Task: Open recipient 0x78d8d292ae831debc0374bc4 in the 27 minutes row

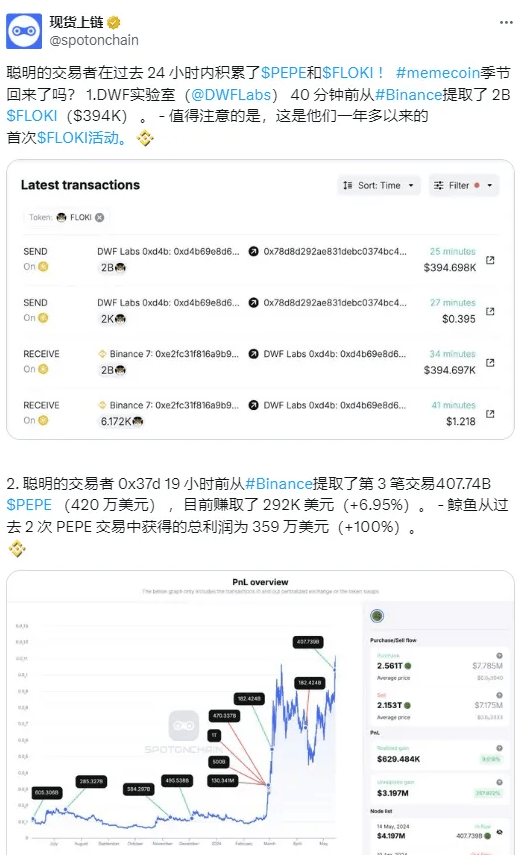Action: tap(335, 303)
